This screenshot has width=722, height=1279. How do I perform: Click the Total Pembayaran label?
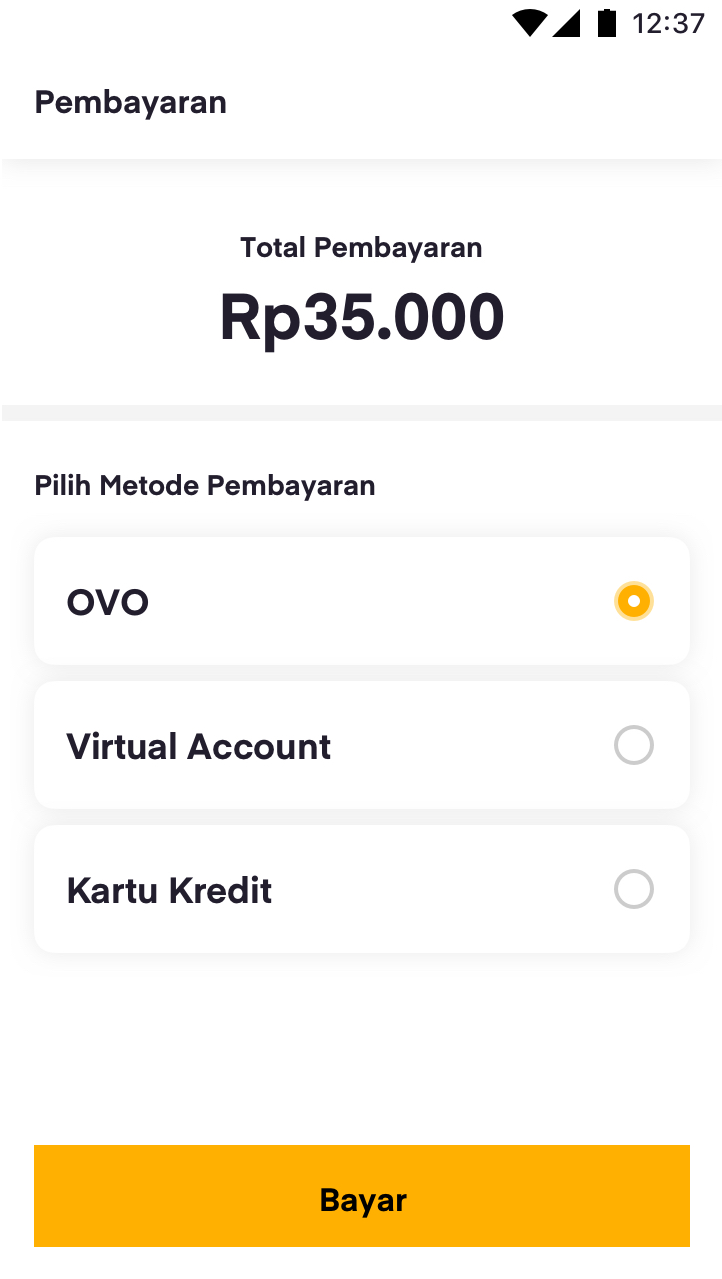pyautogui.click(x=361, y=247)
